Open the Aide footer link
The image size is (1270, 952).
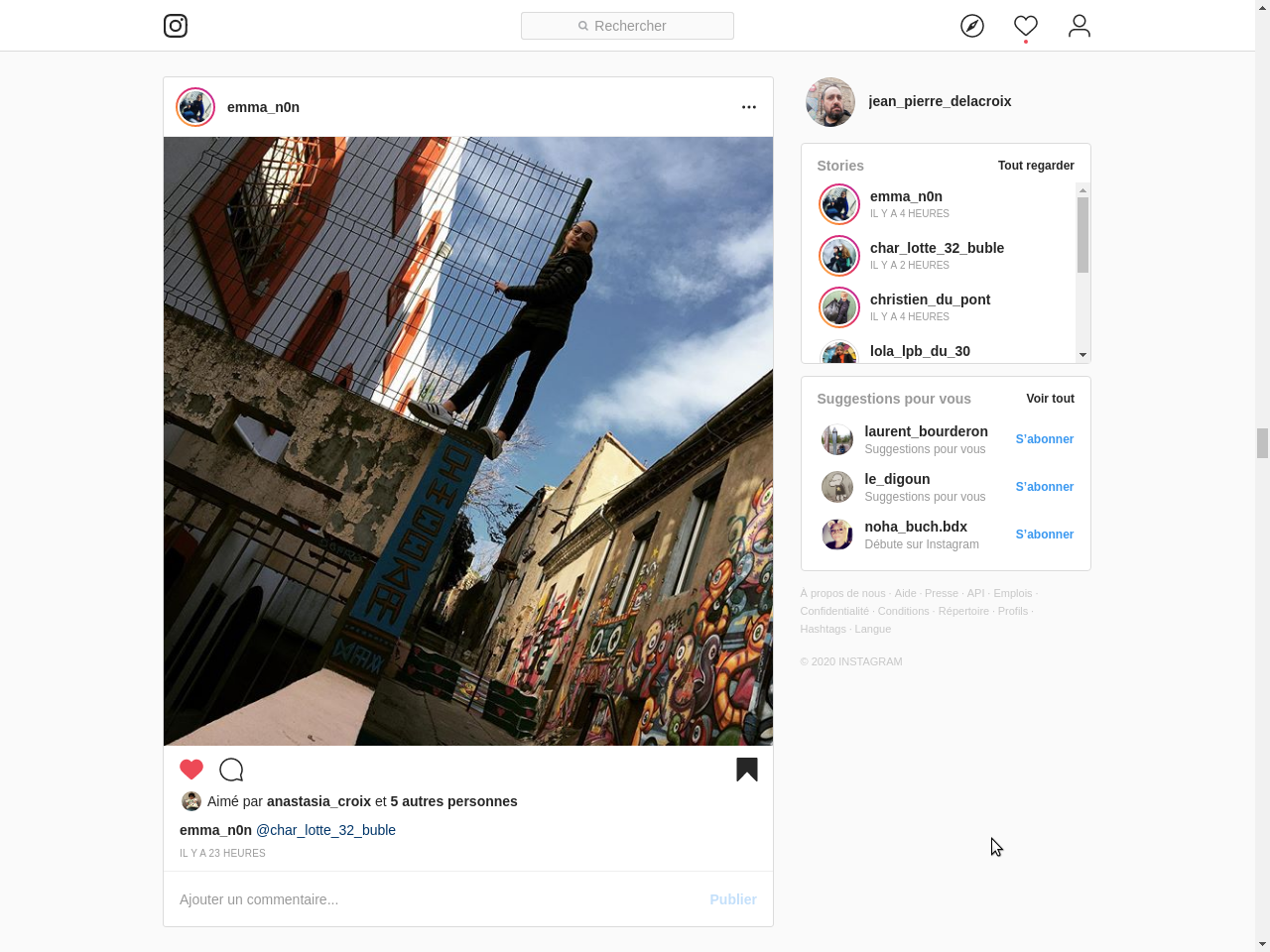click(905, 593)
